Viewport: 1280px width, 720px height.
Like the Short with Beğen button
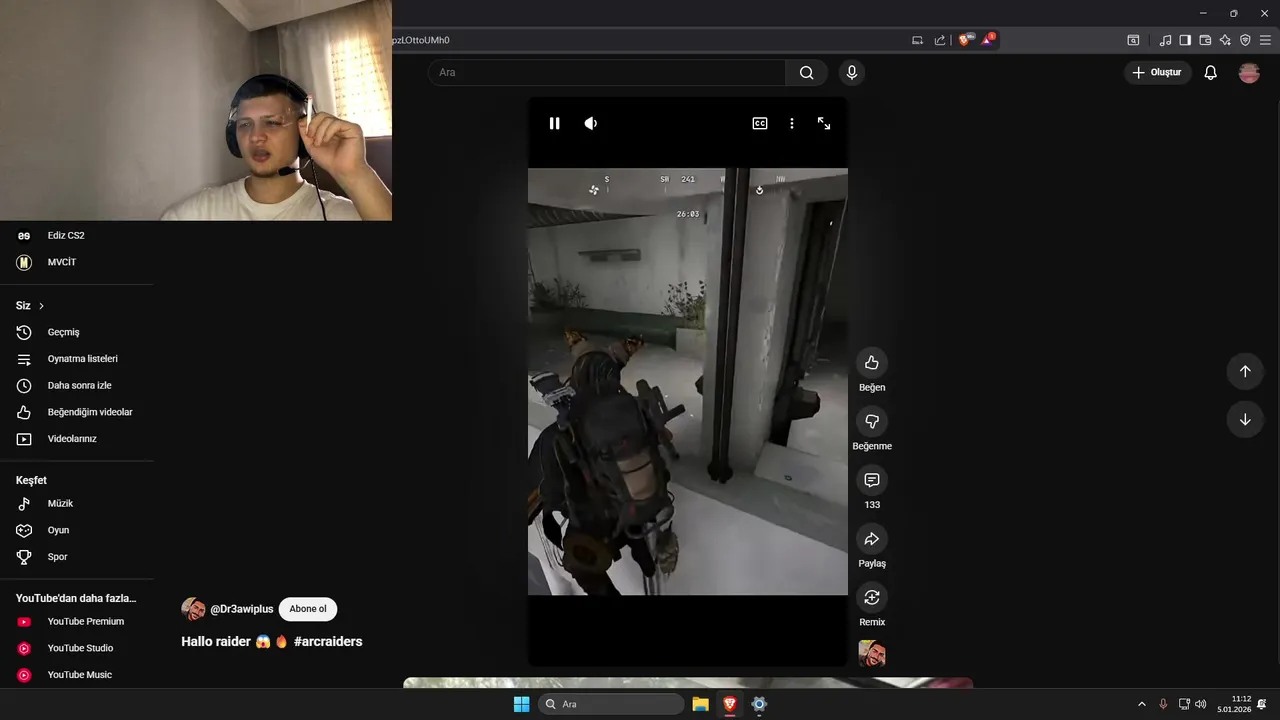pos(872,362)
